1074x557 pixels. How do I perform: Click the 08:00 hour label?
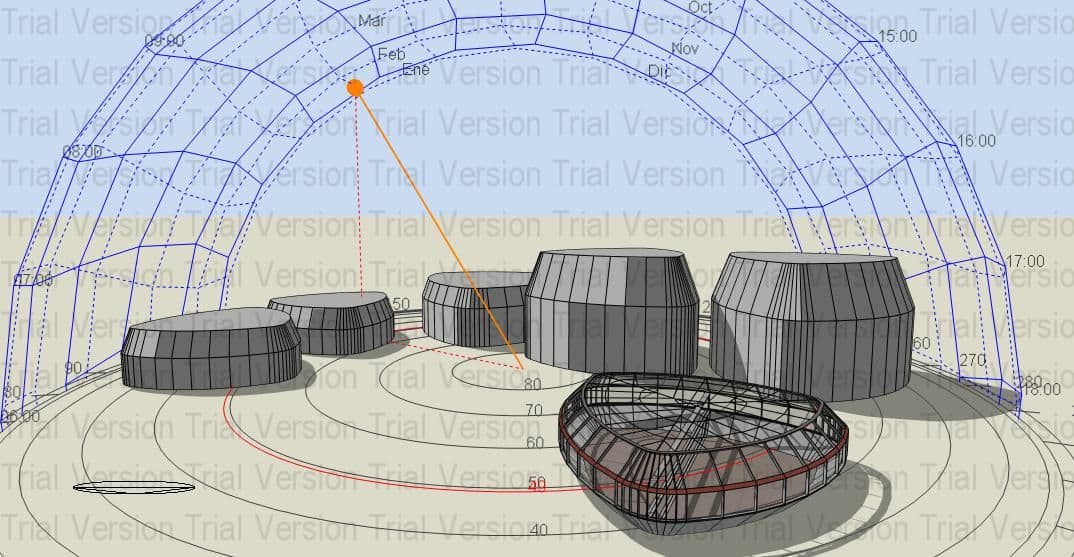(x=82, y=152)
